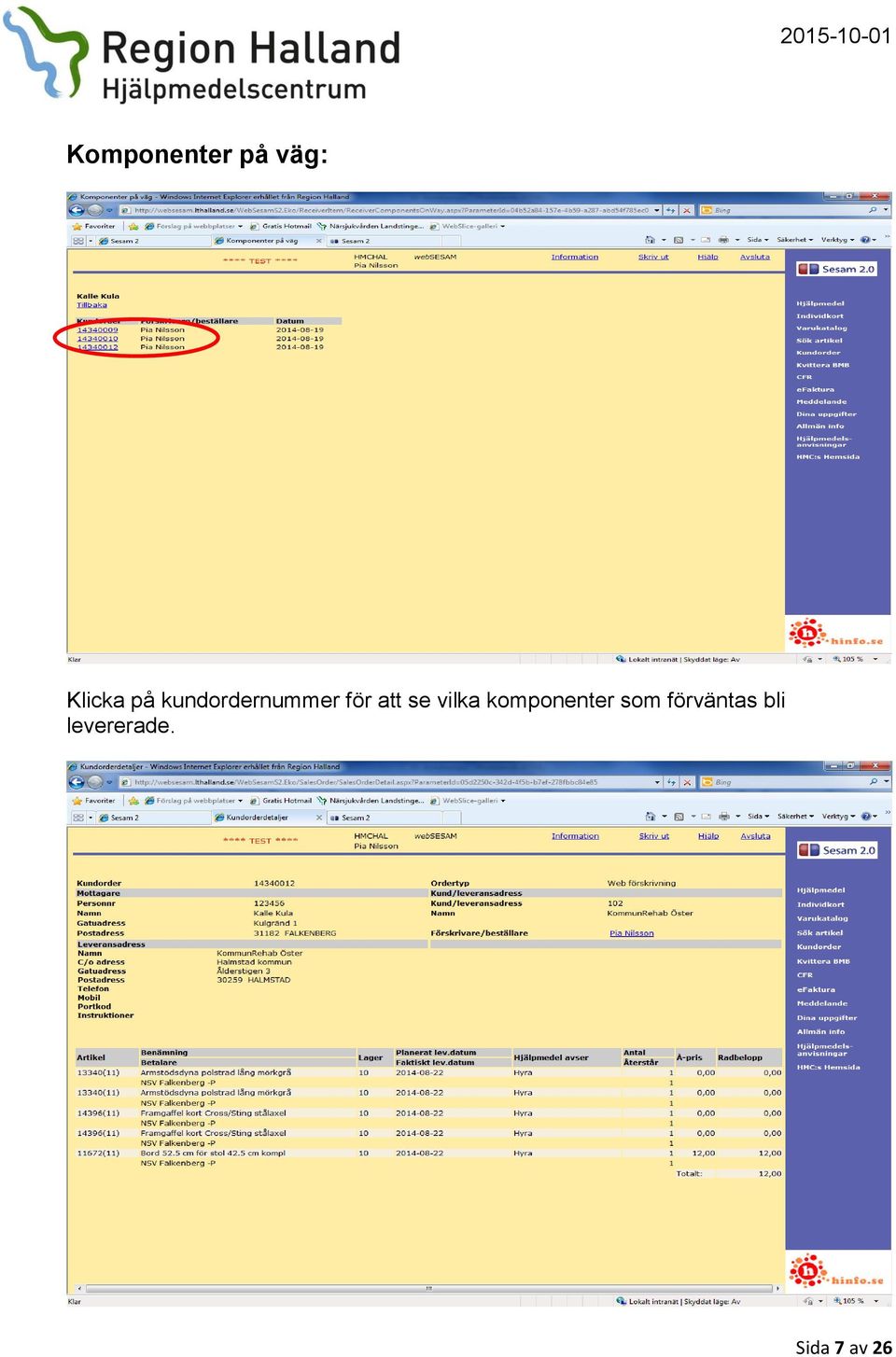Viewport: 896px width, 1357px height.
Task: Click Skriv ut in the Komponenter på väg window
Action: click(x=653, y=257)
